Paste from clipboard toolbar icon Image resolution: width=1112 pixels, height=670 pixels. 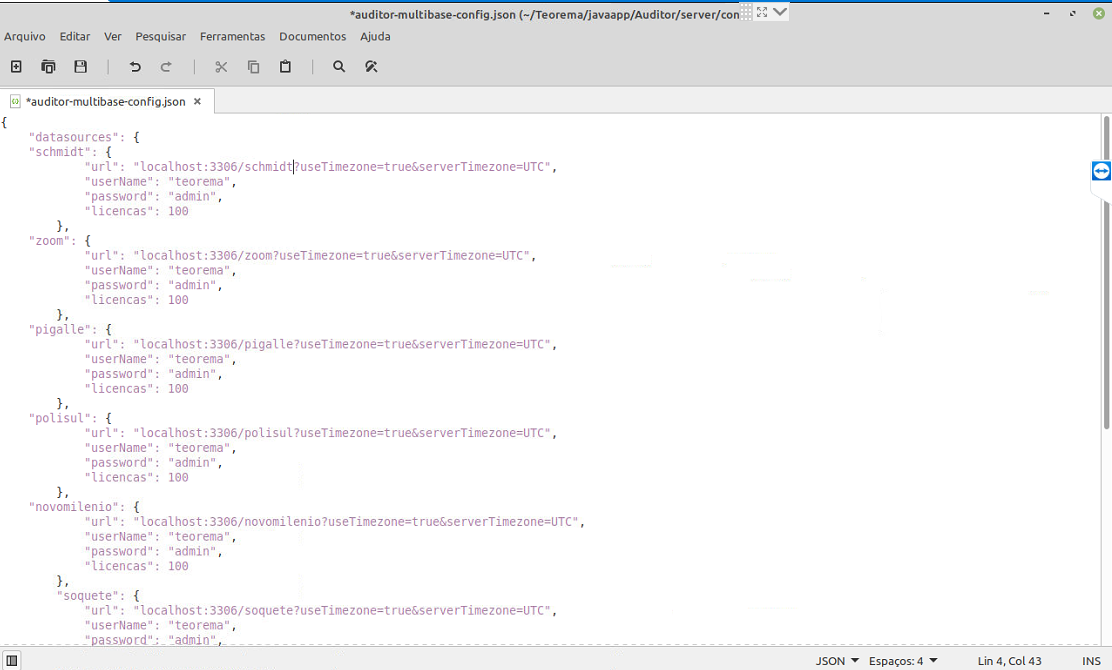click(x=285, y=67)
